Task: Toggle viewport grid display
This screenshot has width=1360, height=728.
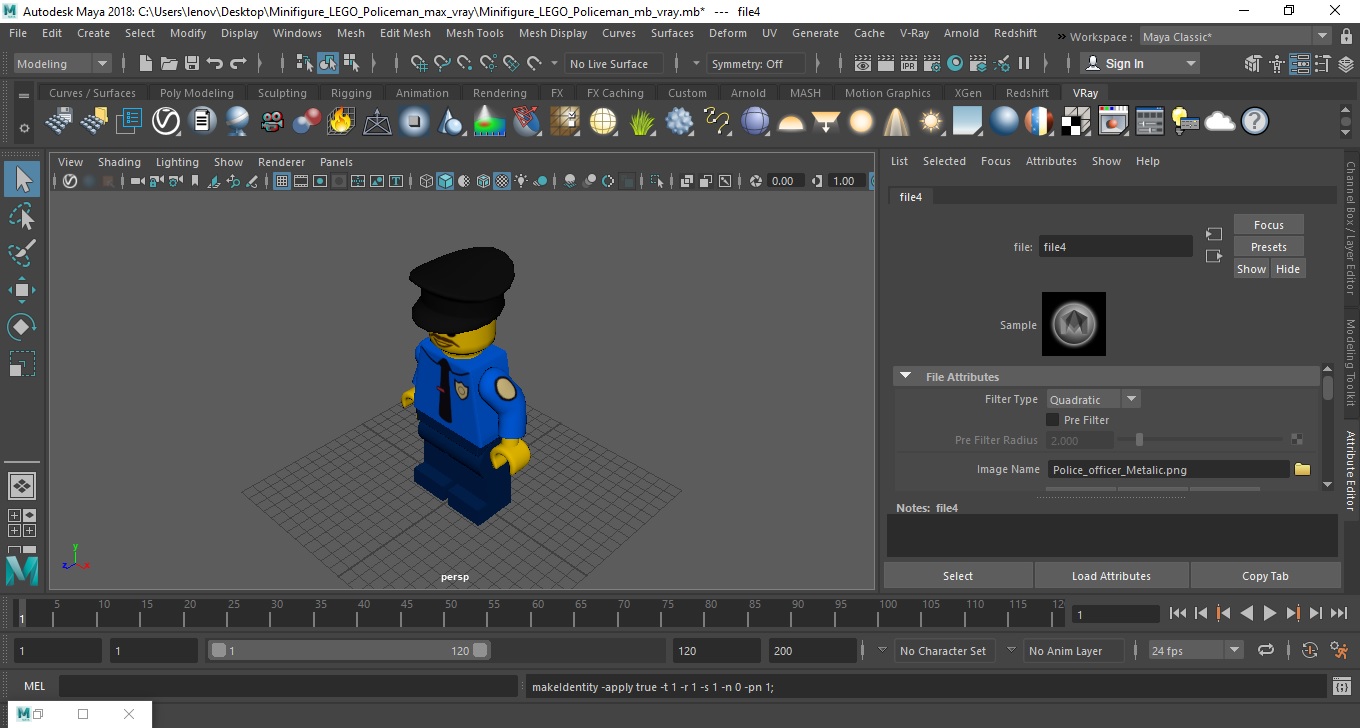Action: click(x=282, y=181)
